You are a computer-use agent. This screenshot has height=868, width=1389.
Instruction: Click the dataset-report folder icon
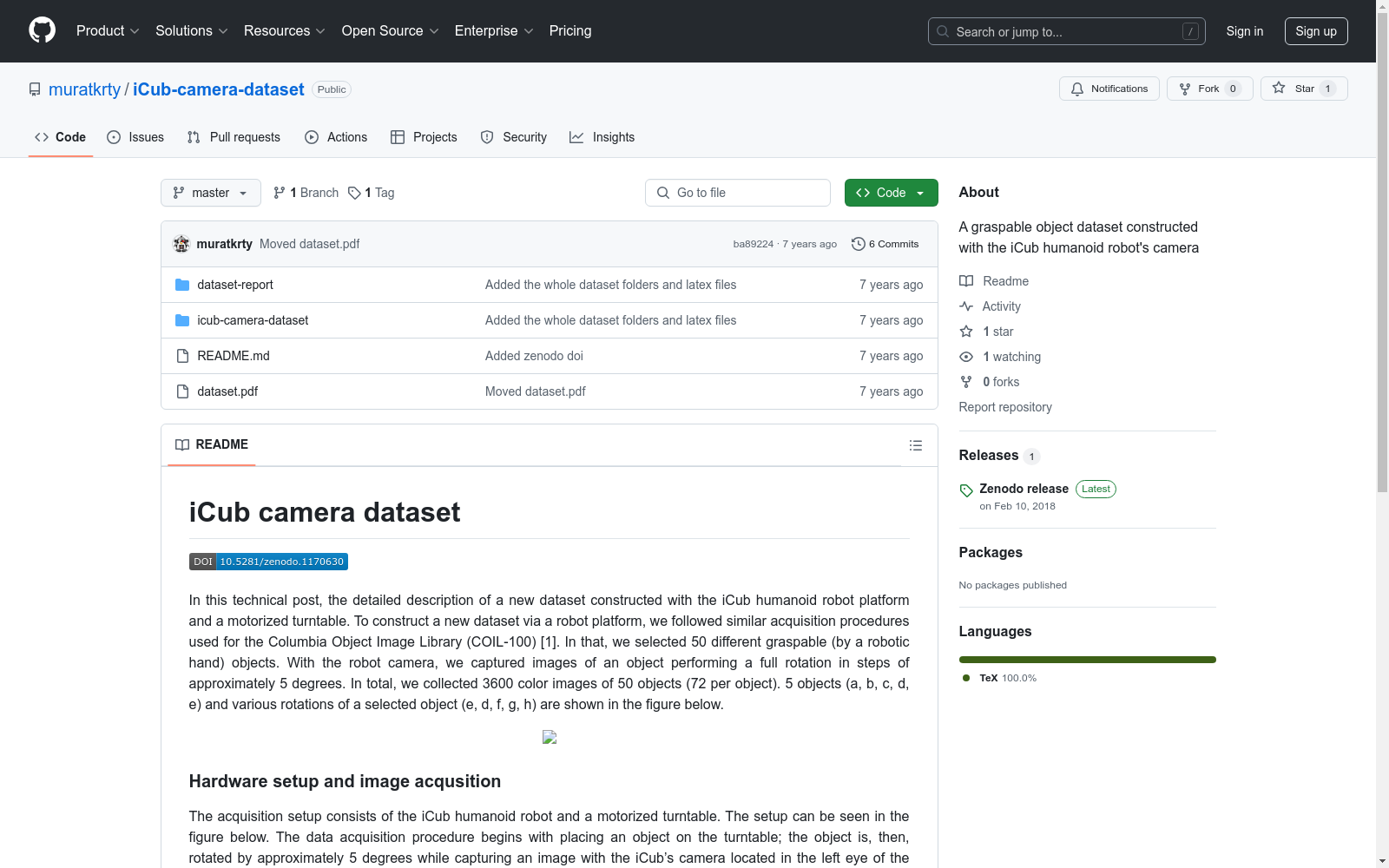(x=182, y=285)
